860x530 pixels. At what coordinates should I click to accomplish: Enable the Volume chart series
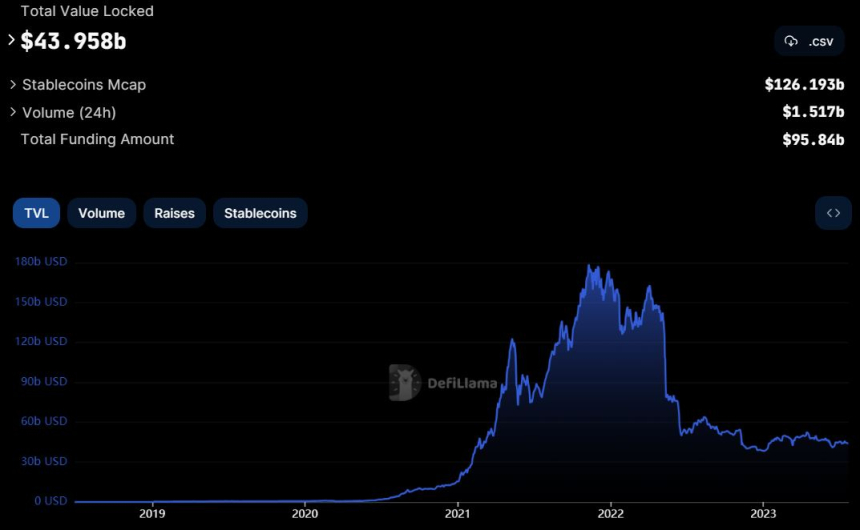click(101, 213)
